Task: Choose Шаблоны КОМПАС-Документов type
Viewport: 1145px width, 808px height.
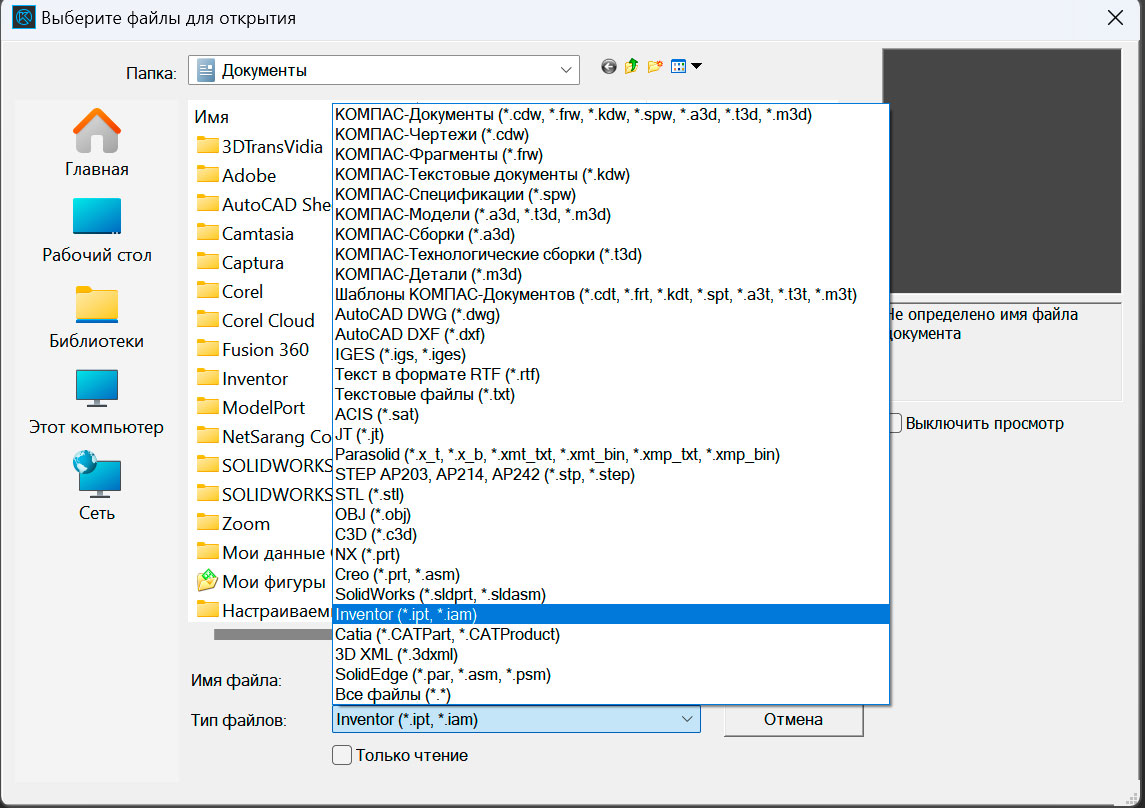Action: click(x=610, y=294)
